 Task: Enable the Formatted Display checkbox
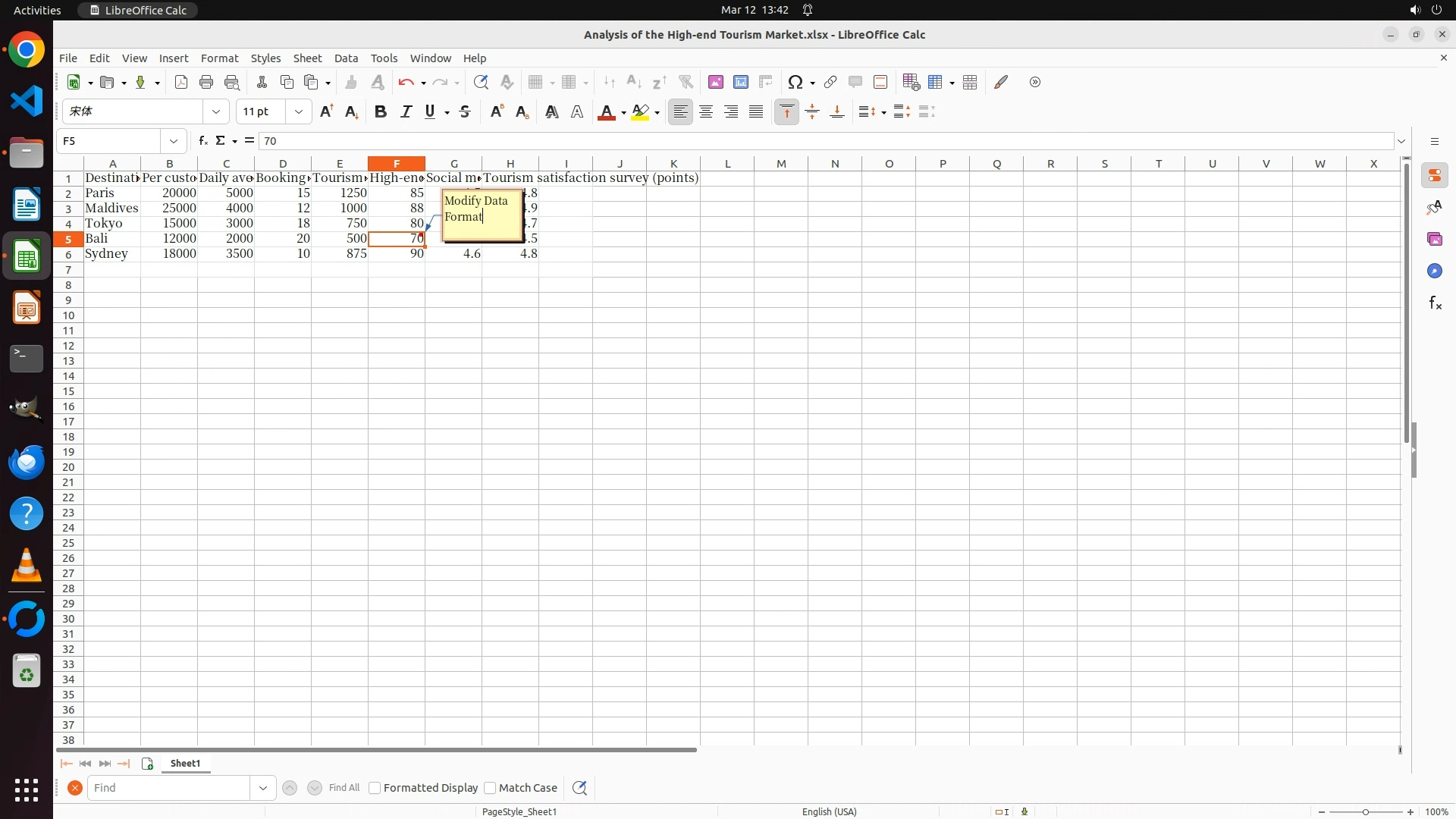[375, 788]
